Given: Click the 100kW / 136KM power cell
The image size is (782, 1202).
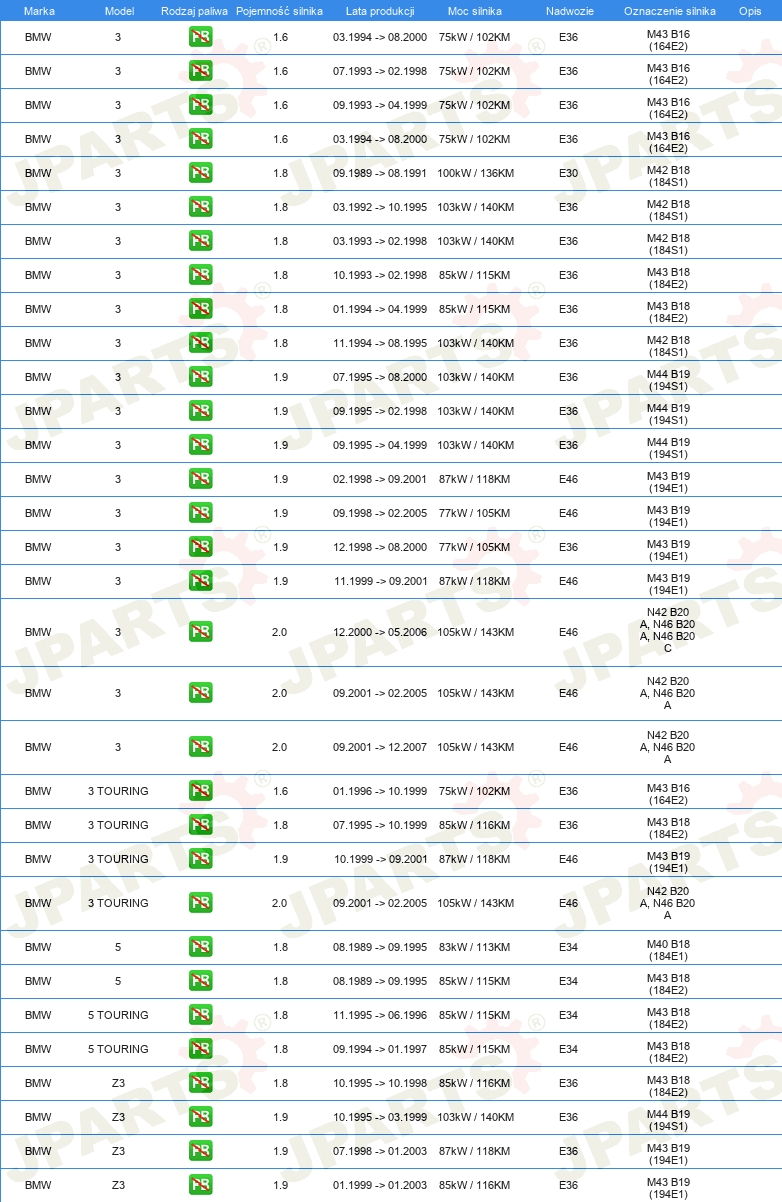Looking at the screenshot, I should click(x=475, y=173).
